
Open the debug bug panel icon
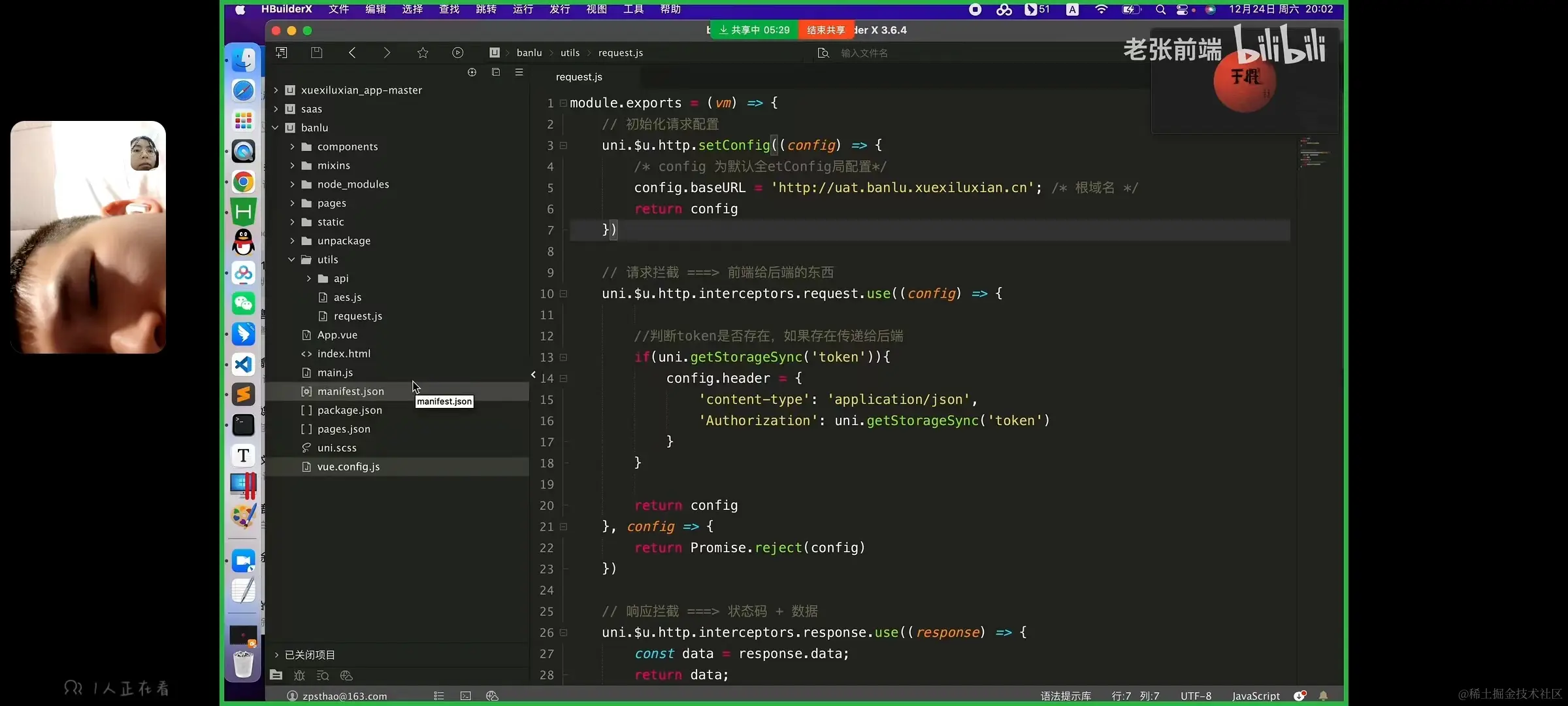click(299, 675)
